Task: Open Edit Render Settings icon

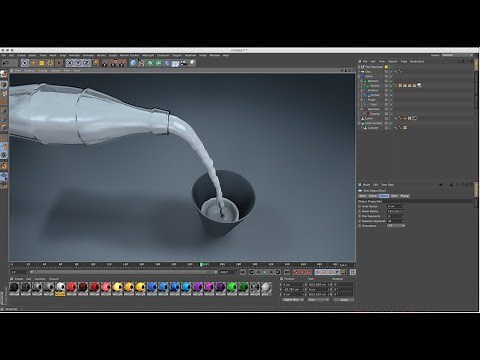Action: (123, 63)
